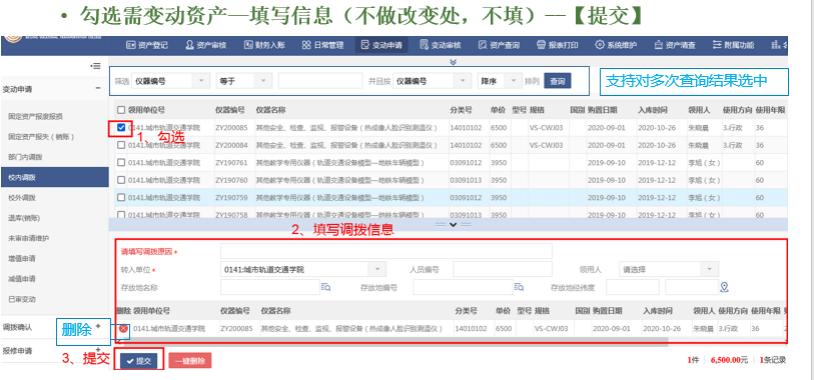
Task: Toggle the select-all header checkbox
Action: point(121,110)
